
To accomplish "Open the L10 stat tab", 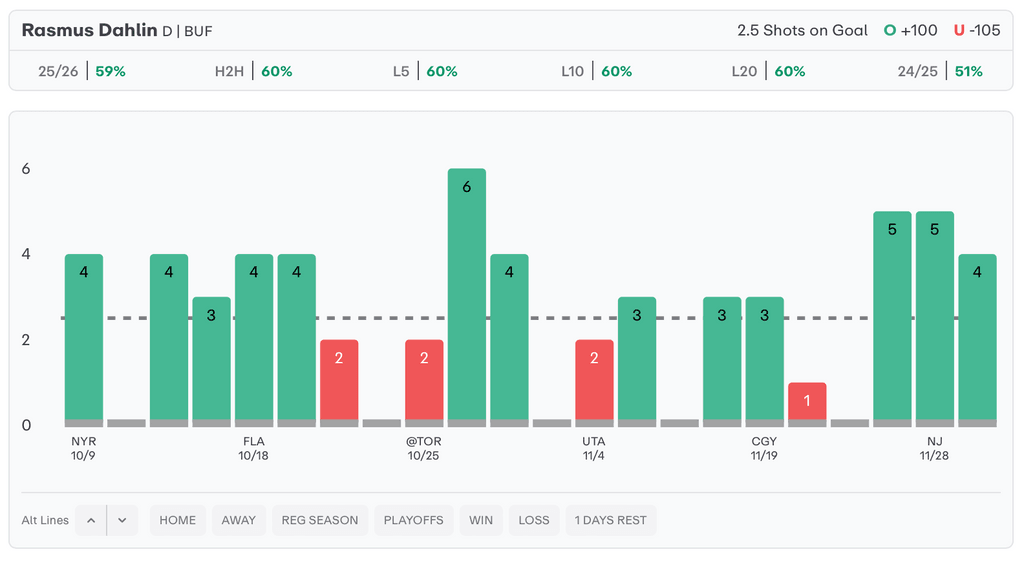I will (597, 71).
